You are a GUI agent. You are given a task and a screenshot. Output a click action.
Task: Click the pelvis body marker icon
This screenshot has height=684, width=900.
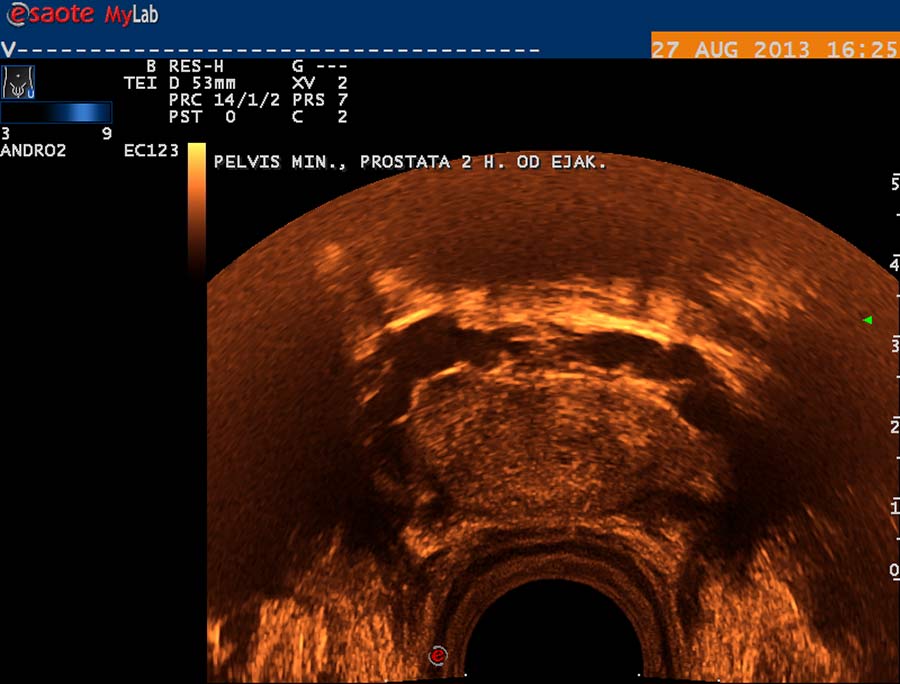click(x=19, y=82)
